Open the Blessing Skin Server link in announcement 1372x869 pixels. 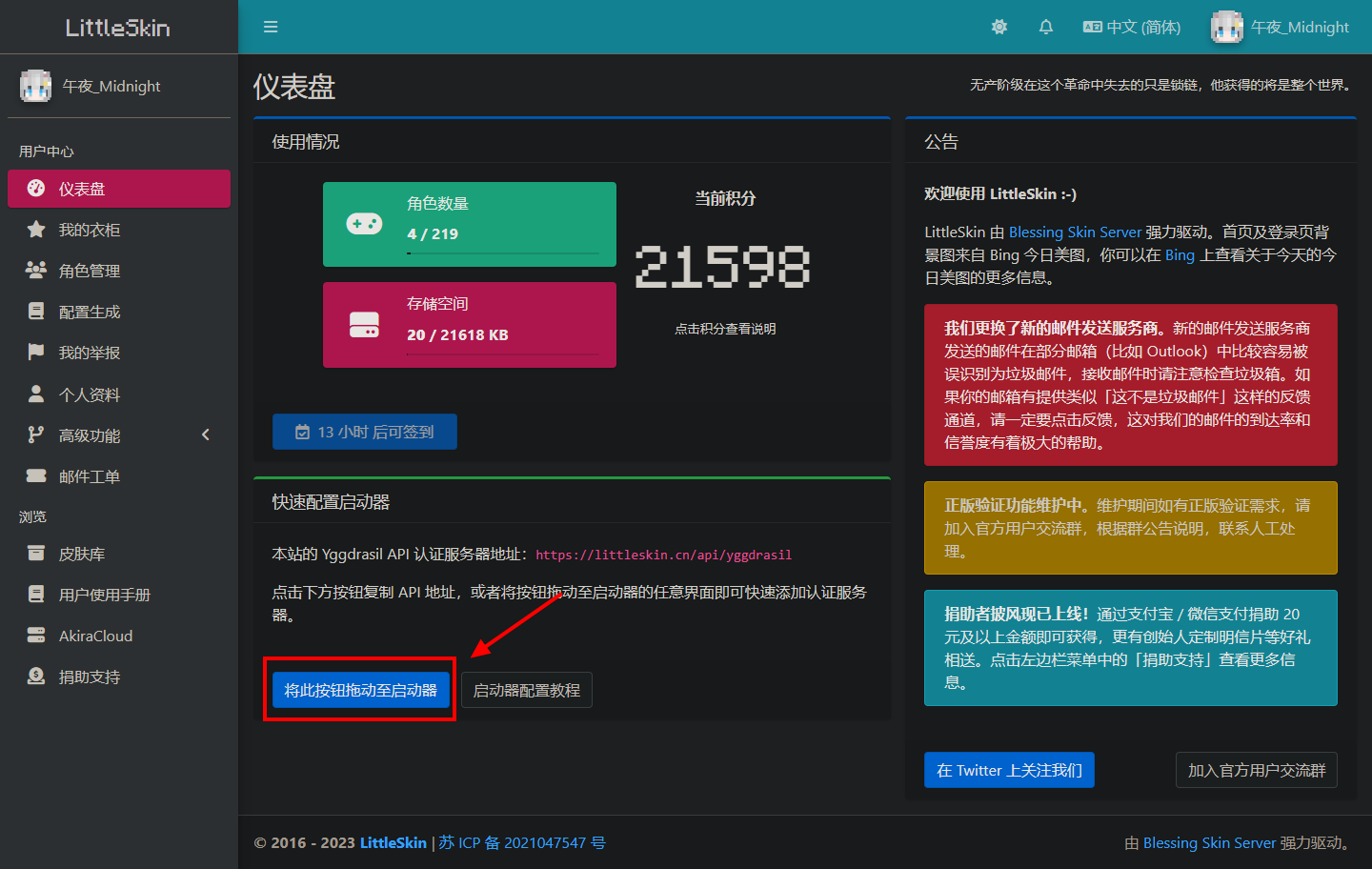[x=1075, y=232]
